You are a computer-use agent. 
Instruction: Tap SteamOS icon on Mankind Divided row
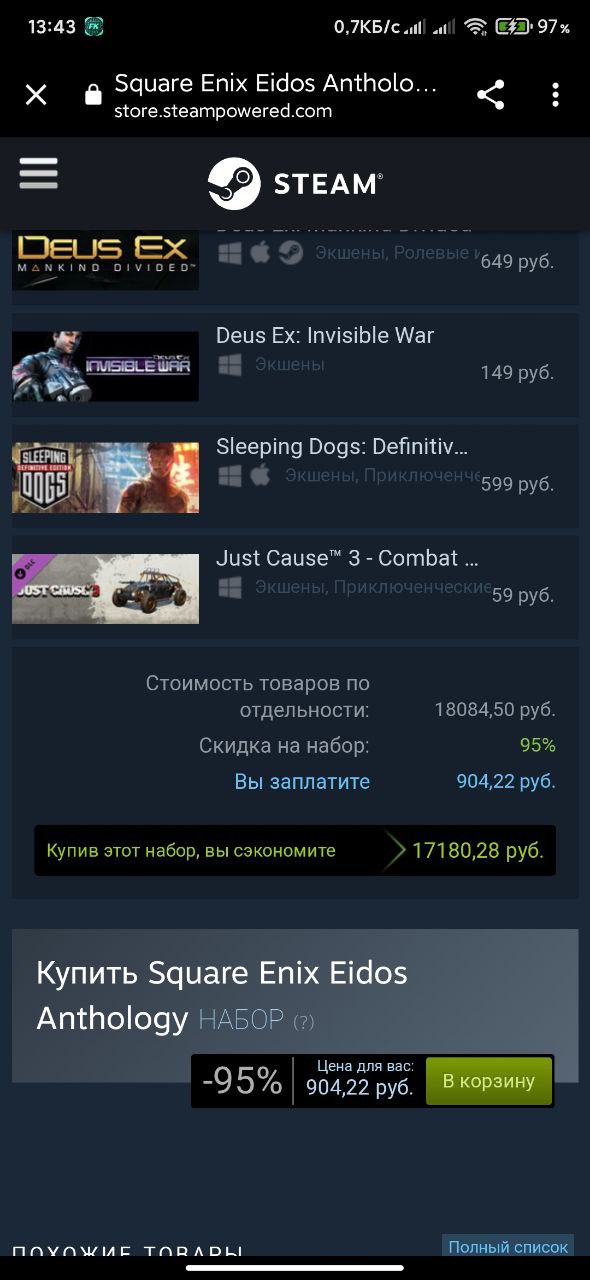pos(291,253)
